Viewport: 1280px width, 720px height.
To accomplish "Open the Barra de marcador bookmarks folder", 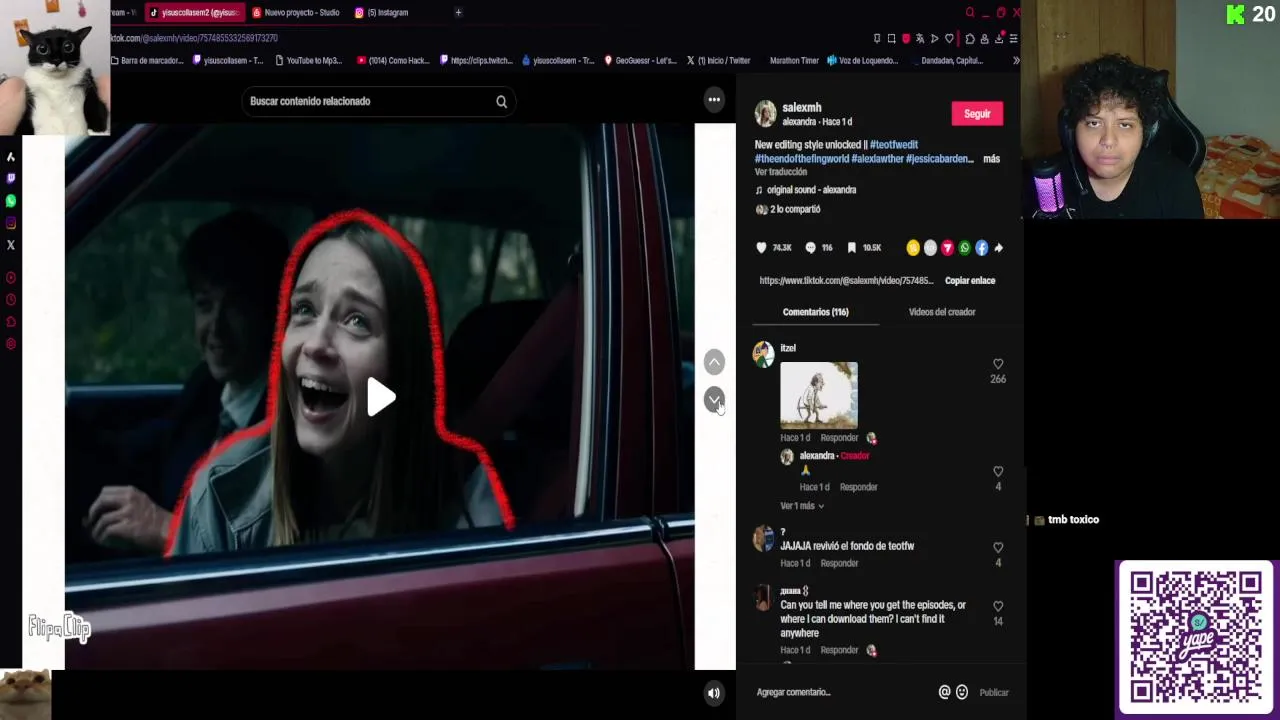I will click(147, 61).
